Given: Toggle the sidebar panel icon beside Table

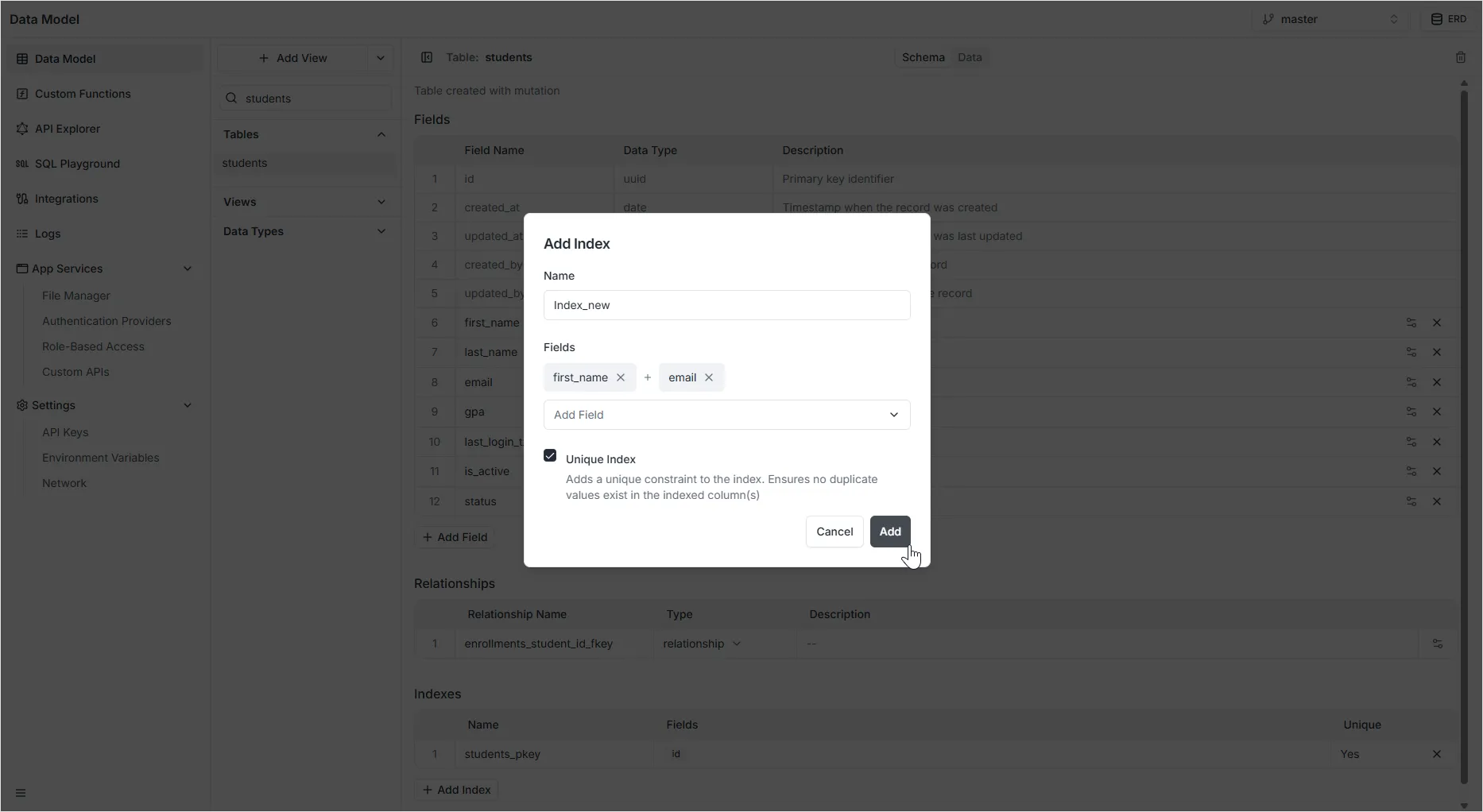Looking at the screenshot, I should point(427,57).
